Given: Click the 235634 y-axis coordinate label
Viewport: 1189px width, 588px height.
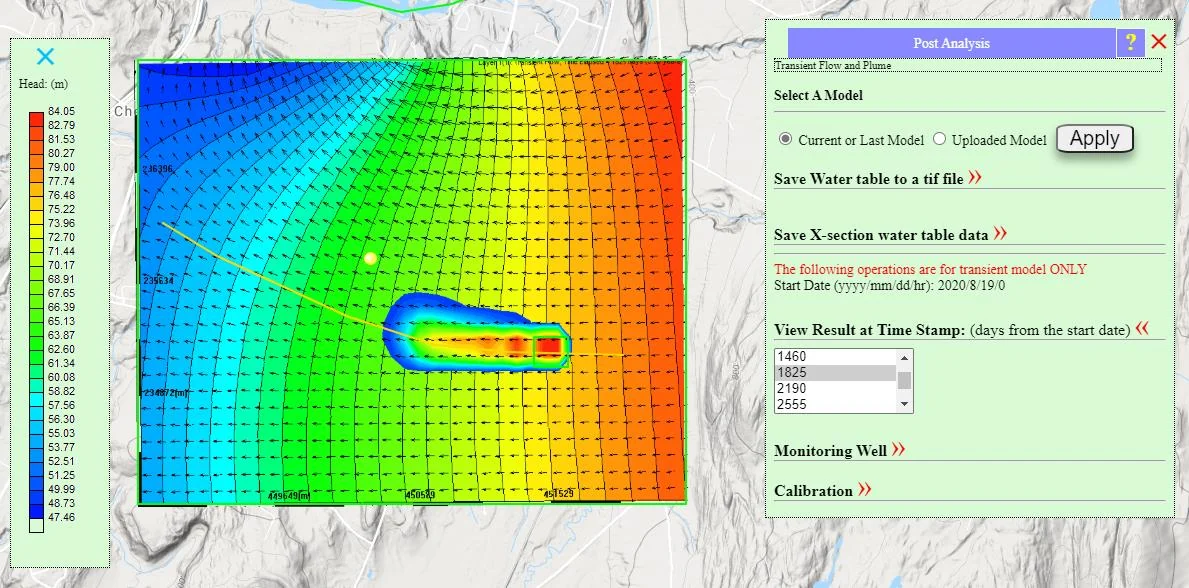Looking at the screenshot, I should 158,281.
